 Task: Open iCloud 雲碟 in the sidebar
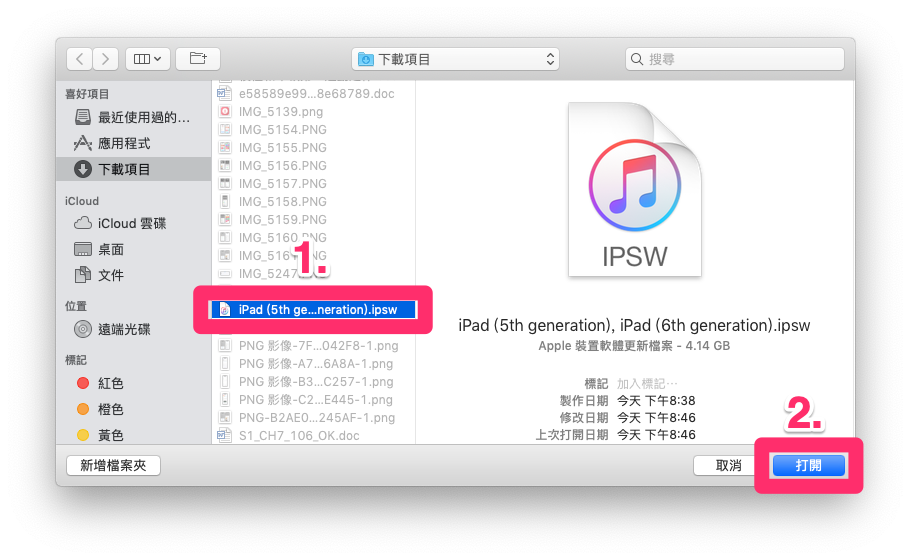click(x=134, y=224)
